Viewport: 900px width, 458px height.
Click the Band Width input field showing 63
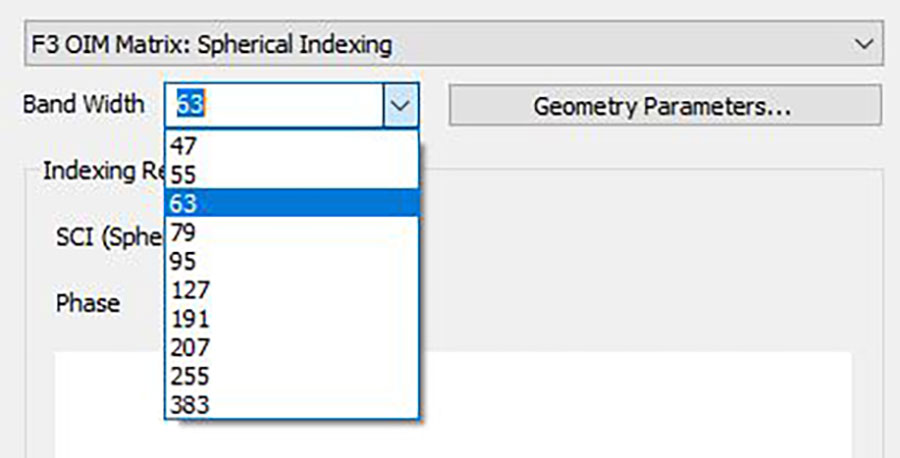tap(274, 105)
